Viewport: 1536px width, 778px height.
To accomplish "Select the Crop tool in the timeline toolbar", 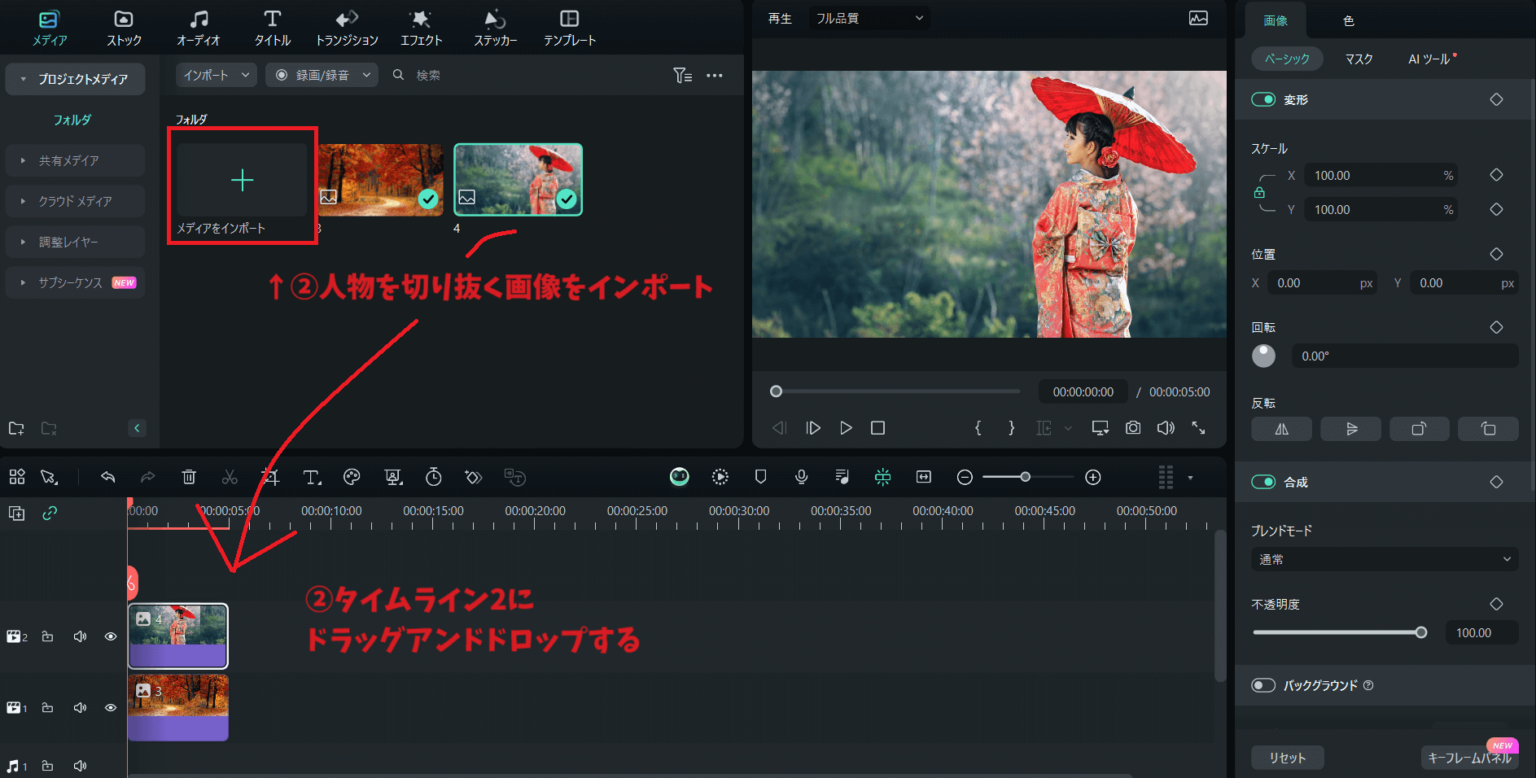I will point(270,477).
